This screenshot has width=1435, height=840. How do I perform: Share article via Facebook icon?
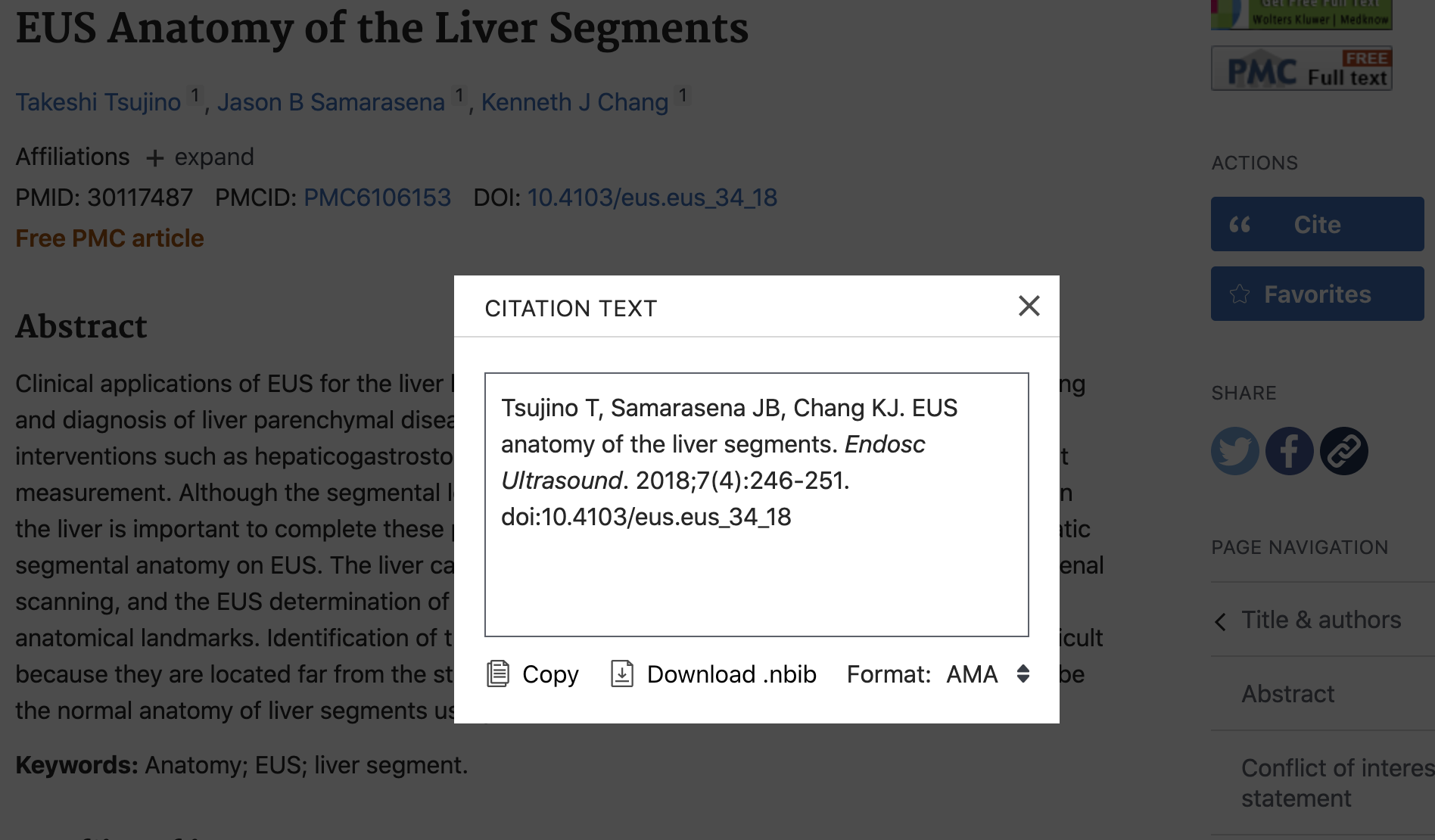[x=1289, y=451]
